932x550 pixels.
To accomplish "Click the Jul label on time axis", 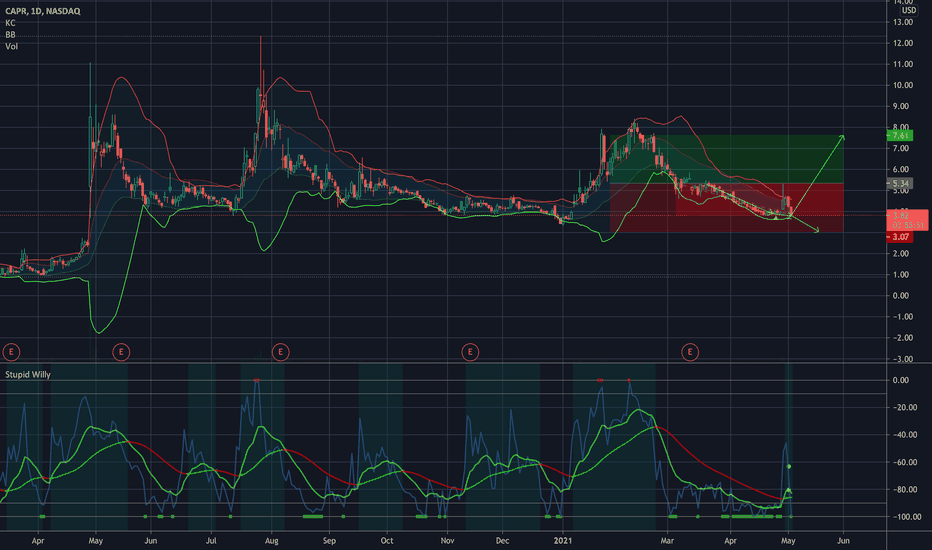I will pyautogui.click(x=210, y=540).
